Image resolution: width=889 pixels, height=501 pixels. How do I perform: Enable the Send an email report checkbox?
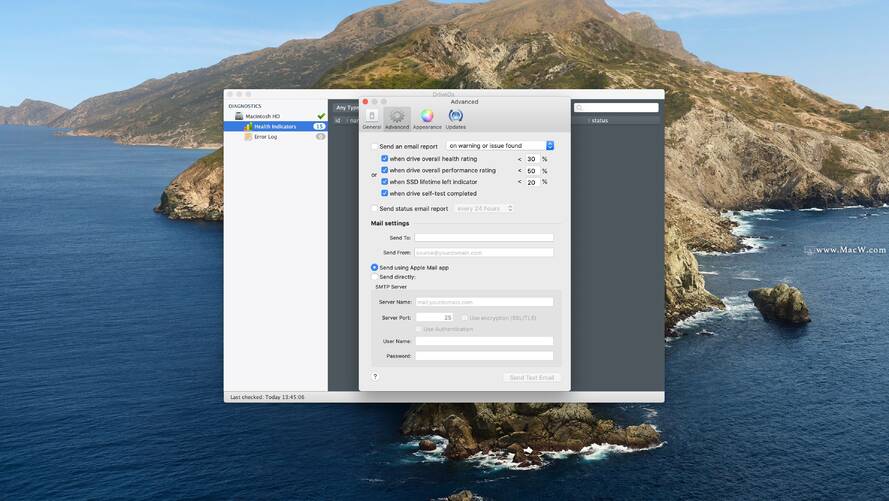pyautogui.click(x=375, y=146)
